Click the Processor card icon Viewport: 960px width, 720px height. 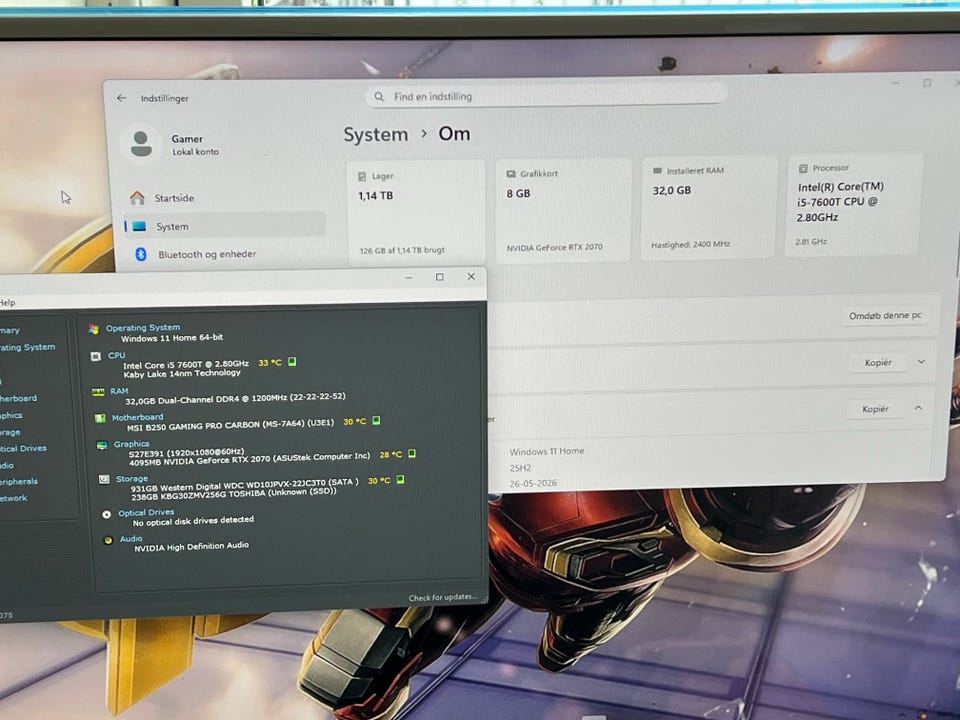pos(803,168)
